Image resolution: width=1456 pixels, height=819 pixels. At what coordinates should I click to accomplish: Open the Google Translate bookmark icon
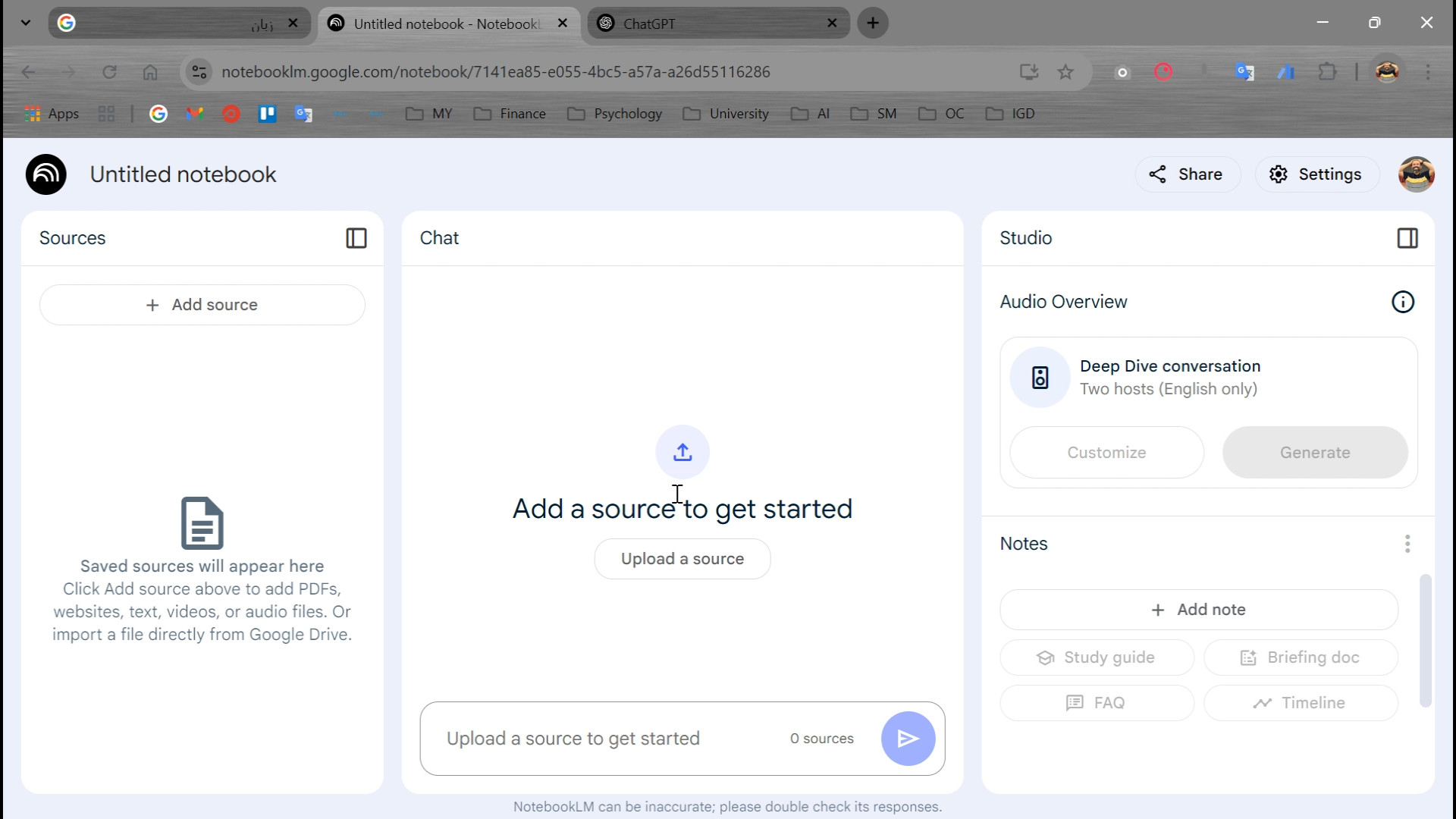[303, 114]
